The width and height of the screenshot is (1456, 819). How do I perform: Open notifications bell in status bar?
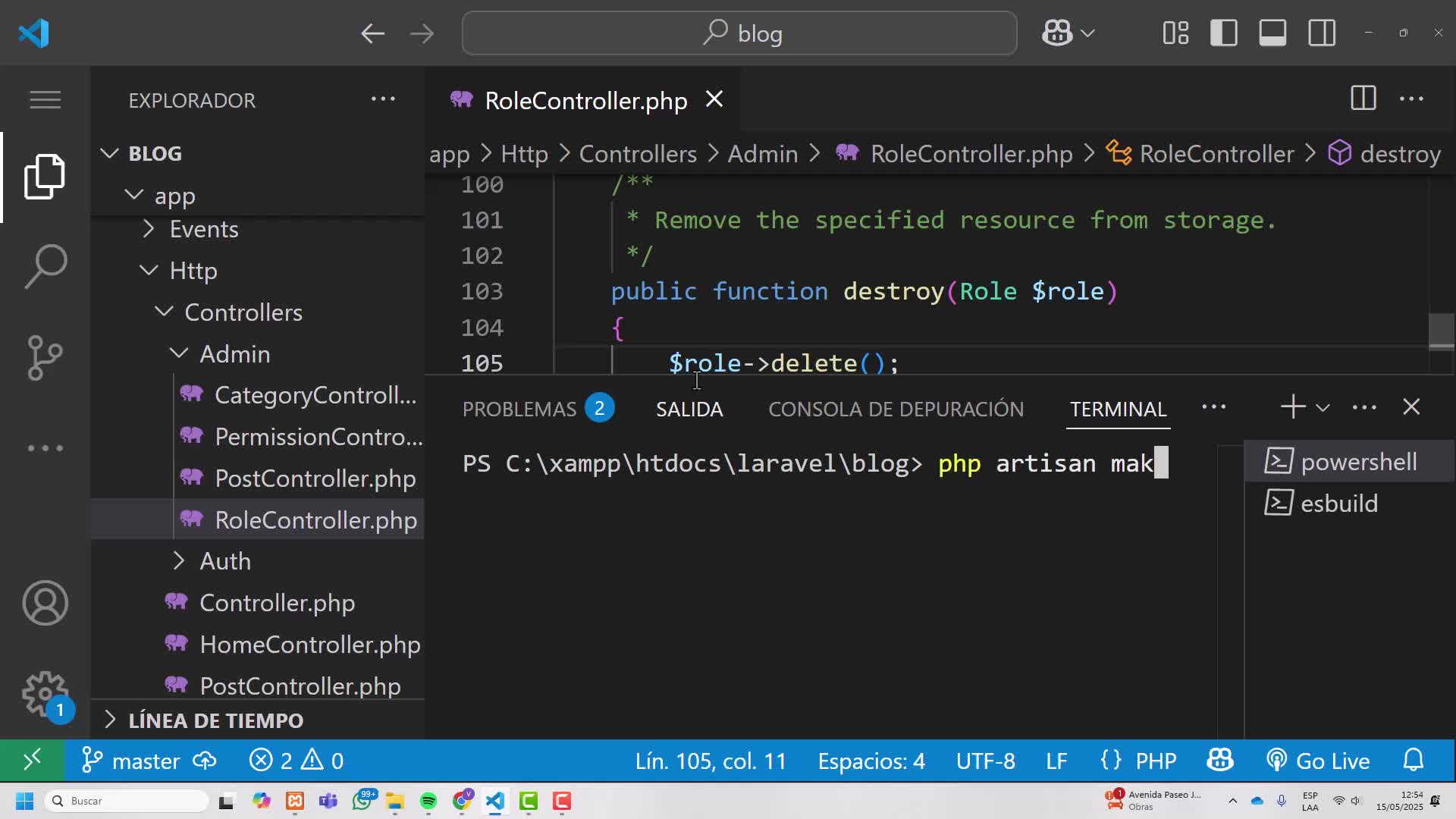point(1414,760)
